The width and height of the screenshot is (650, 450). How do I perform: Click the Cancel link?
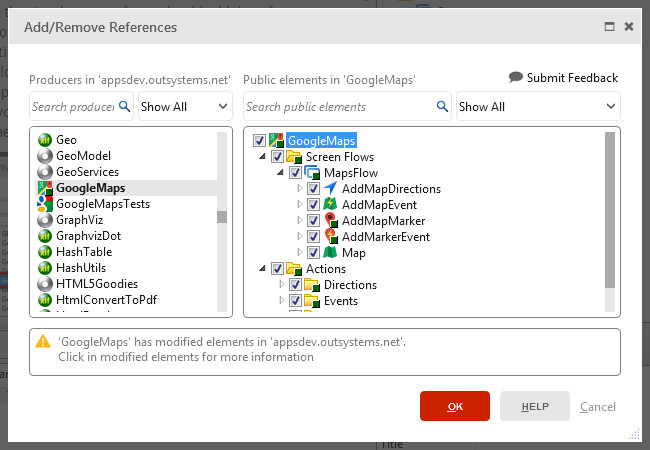[x=598, y=407]
